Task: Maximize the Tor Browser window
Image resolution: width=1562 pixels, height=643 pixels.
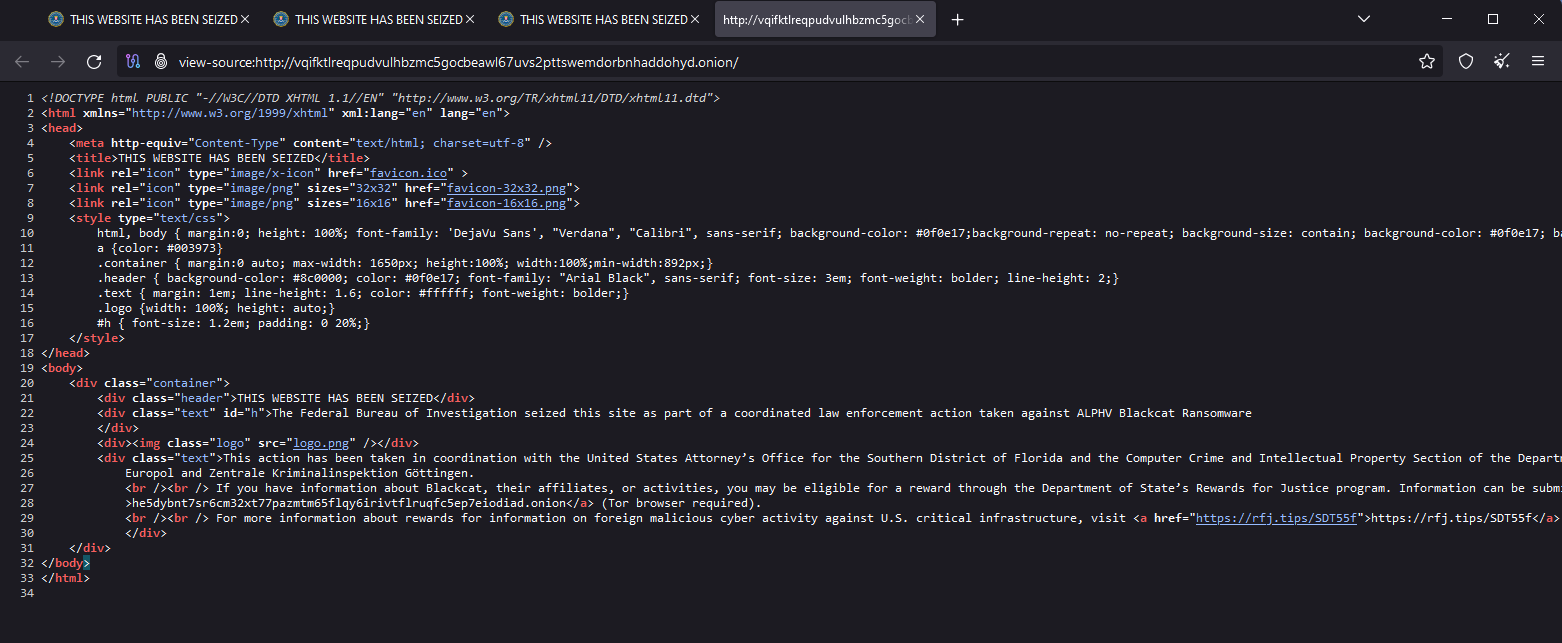Action: point(1493,19)
